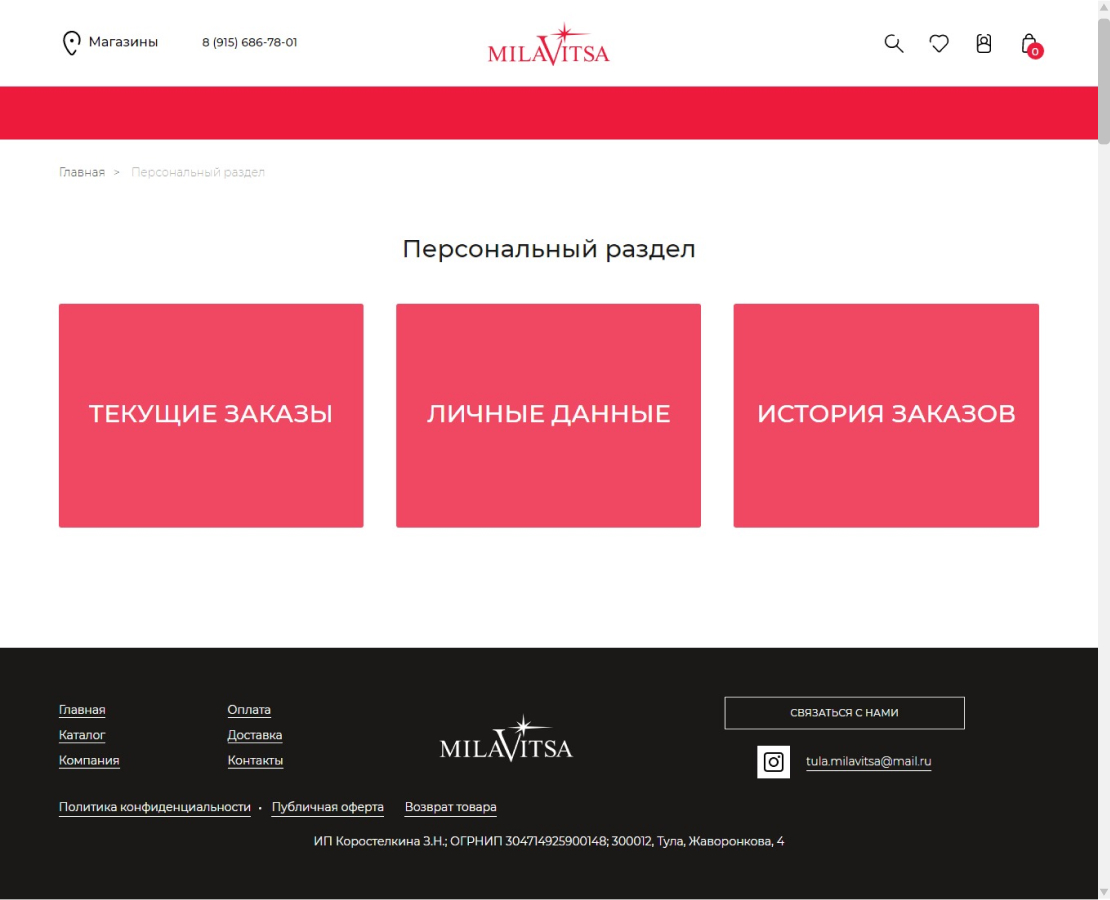
Task: Open the Возврат товара link
Action: tap(450, 807)
